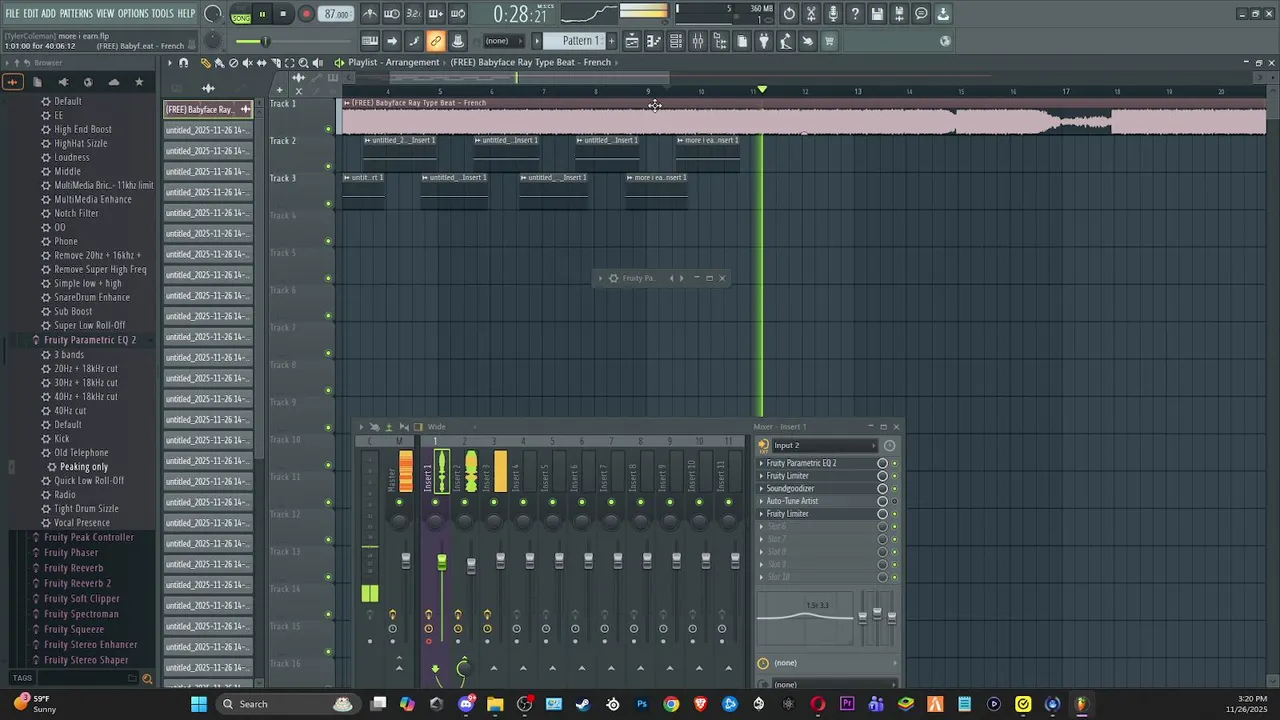Open the Mixer view icon in the toolbar

coord(698,41)
